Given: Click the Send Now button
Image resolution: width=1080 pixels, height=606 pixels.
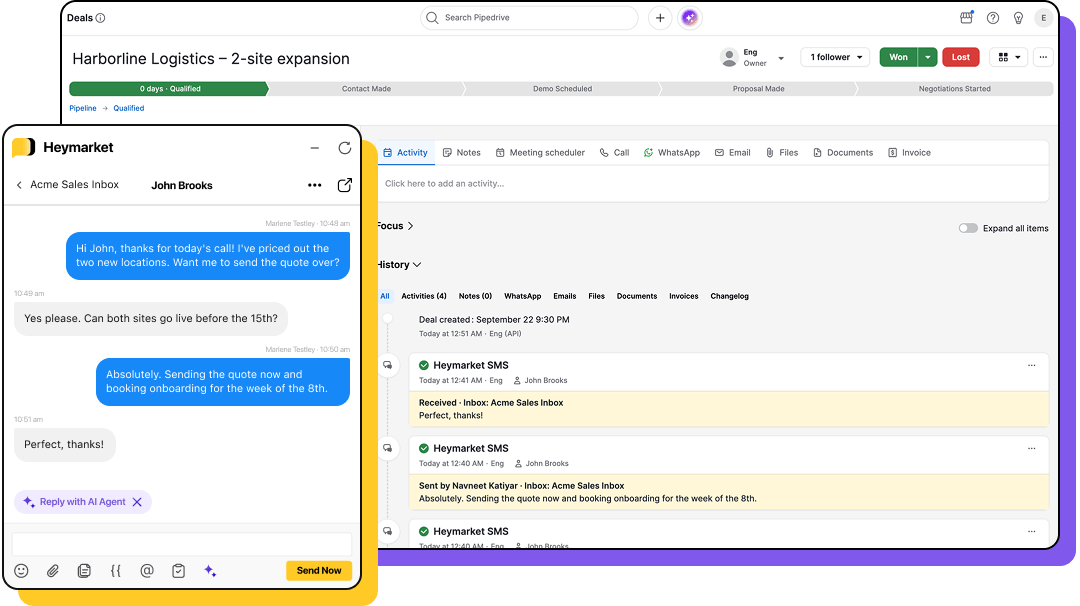Looking at the screenshot, I should coord(319,570).
